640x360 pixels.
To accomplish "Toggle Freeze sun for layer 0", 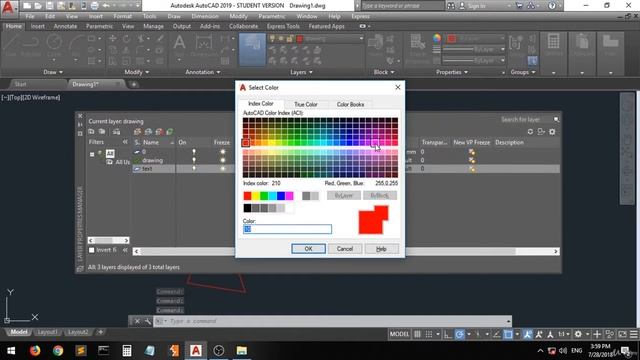I will click(222, 152).
